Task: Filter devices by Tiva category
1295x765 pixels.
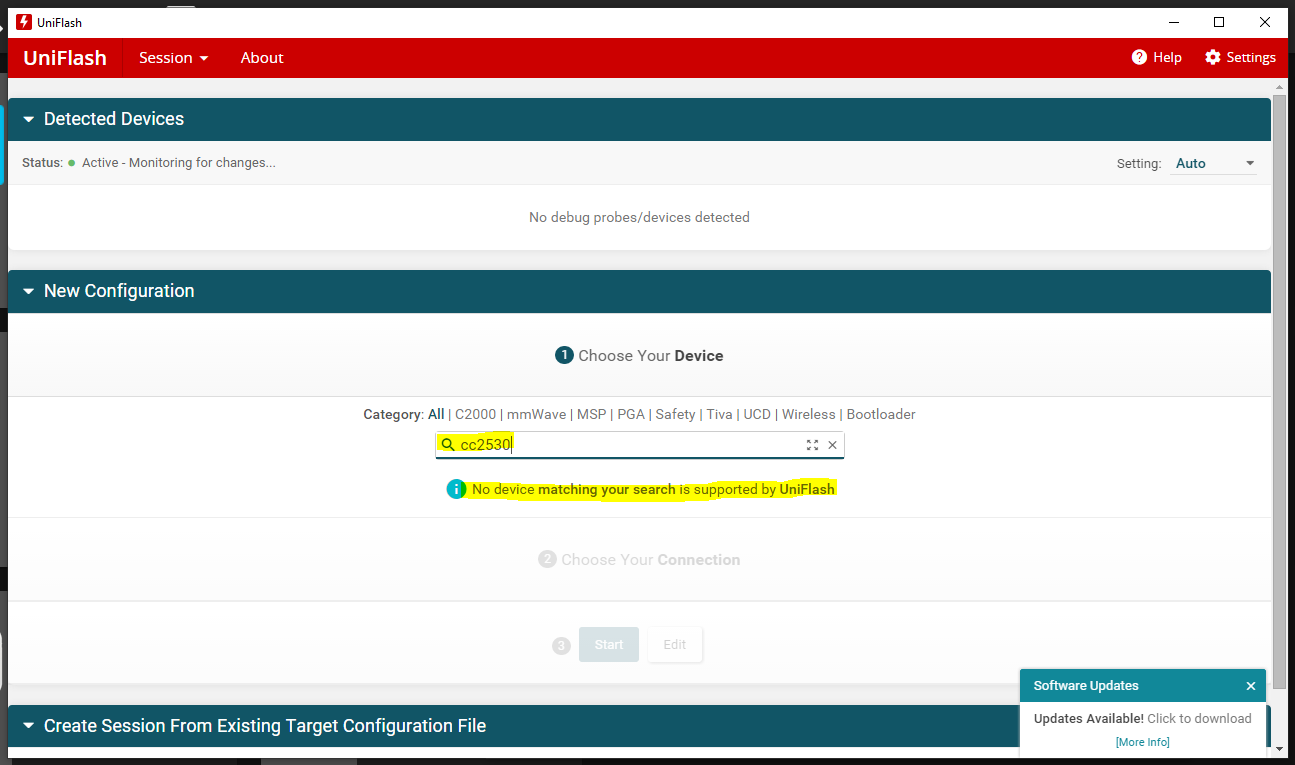Action: (720, 414)
